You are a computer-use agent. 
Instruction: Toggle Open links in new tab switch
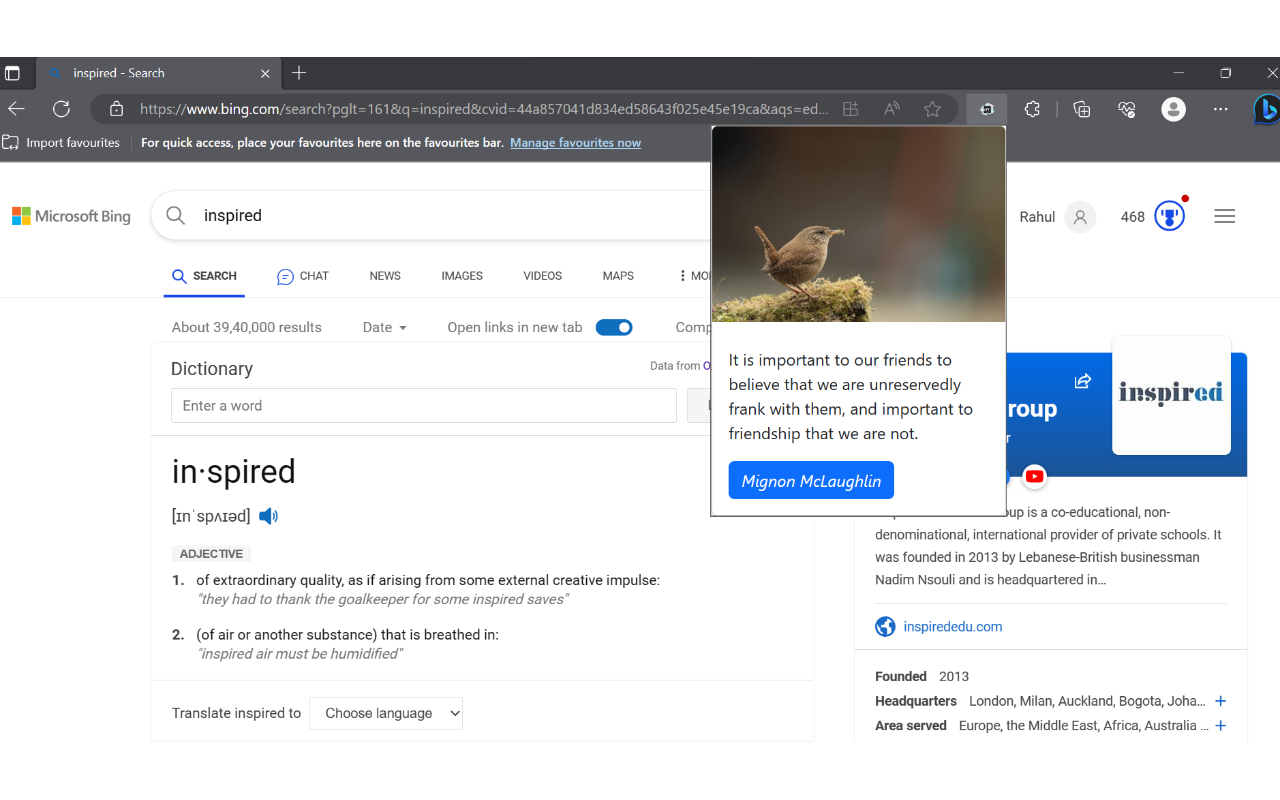point(614,327)
